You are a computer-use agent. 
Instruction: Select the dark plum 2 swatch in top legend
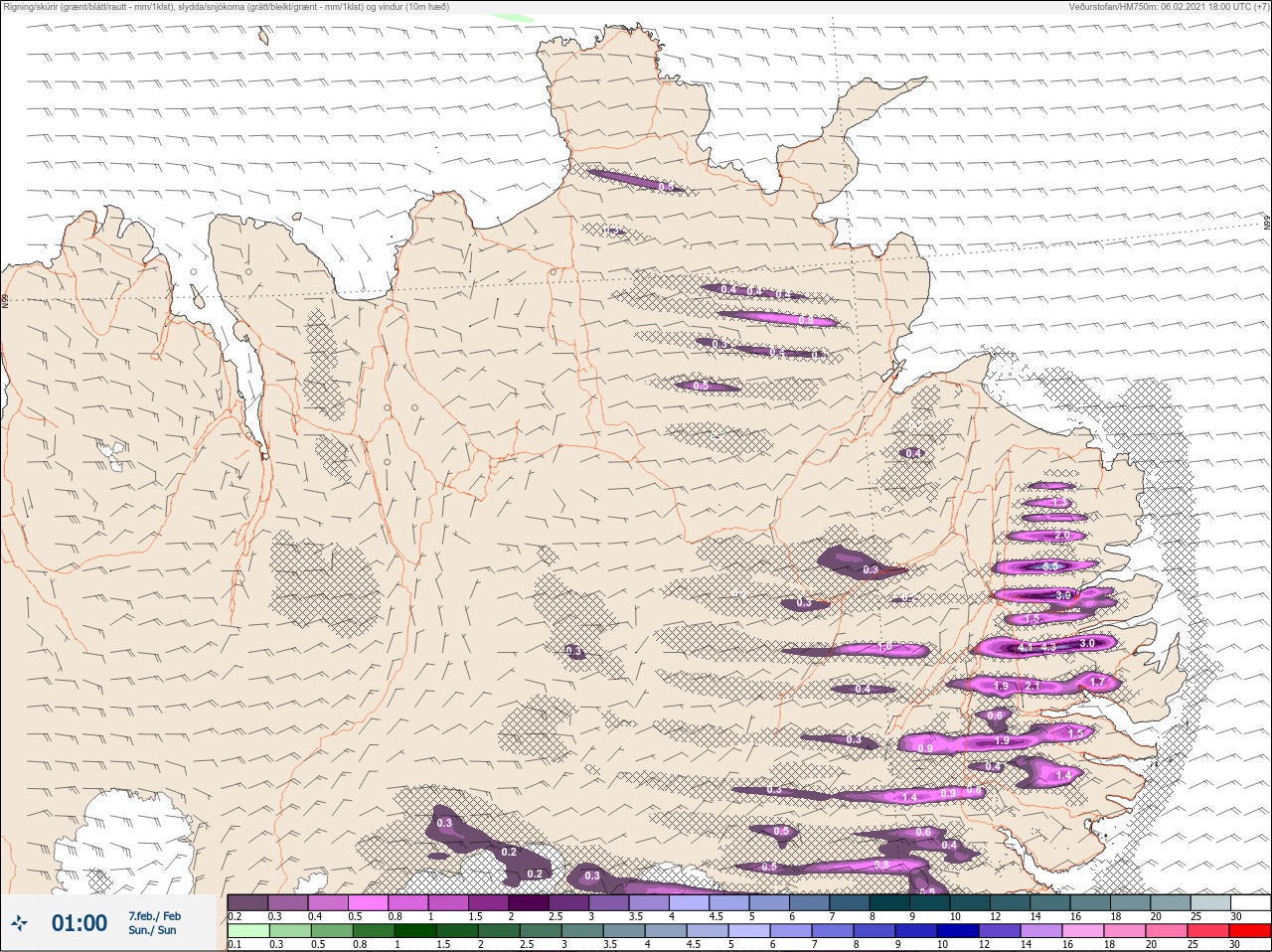pyautogui.click(x=529, y=902)
